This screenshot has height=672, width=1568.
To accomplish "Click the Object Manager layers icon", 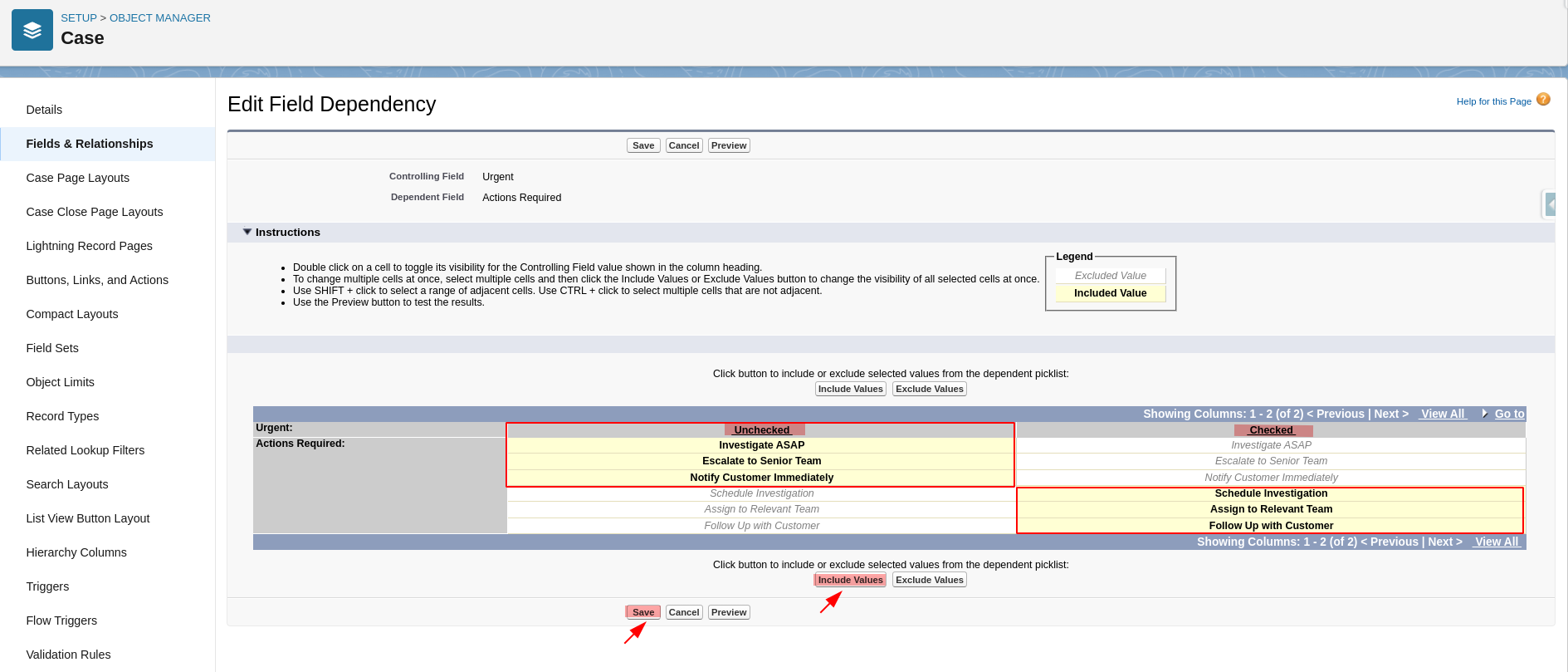I will click(x=32, y=30).
